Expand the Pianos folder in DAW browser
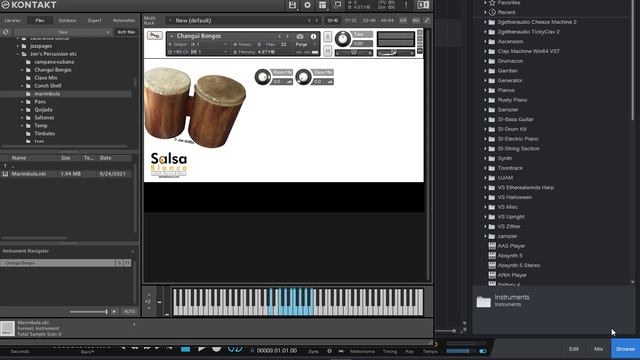This screenshot has width=640, height=360. click(x=485, y=90)
